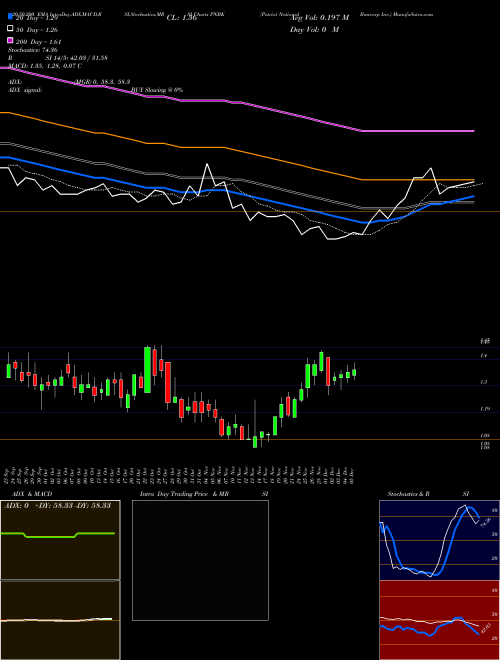Image resolution: width=500 pixels, height=660 pixels.
Task: Click the white 50 Day legend swatch
Action: click(10, 29)
